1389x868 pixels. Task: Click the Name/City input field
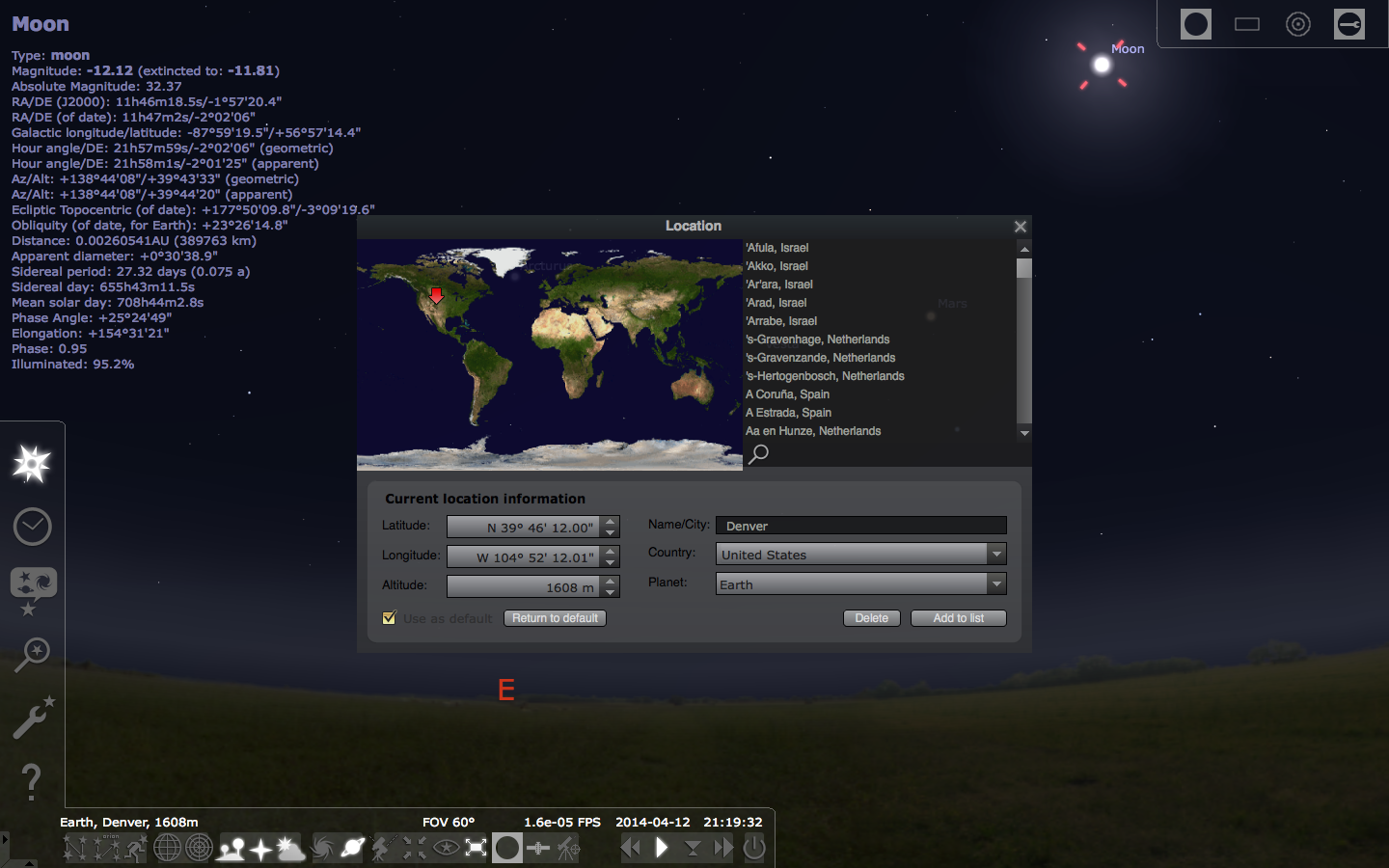[860, 526]
